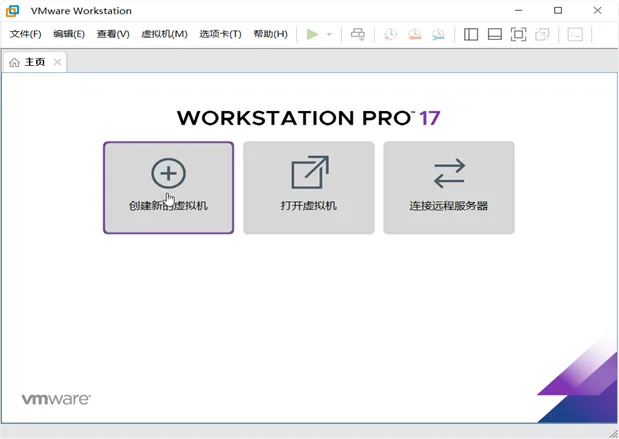Select the 主页 tab

(x=35, y=62)
